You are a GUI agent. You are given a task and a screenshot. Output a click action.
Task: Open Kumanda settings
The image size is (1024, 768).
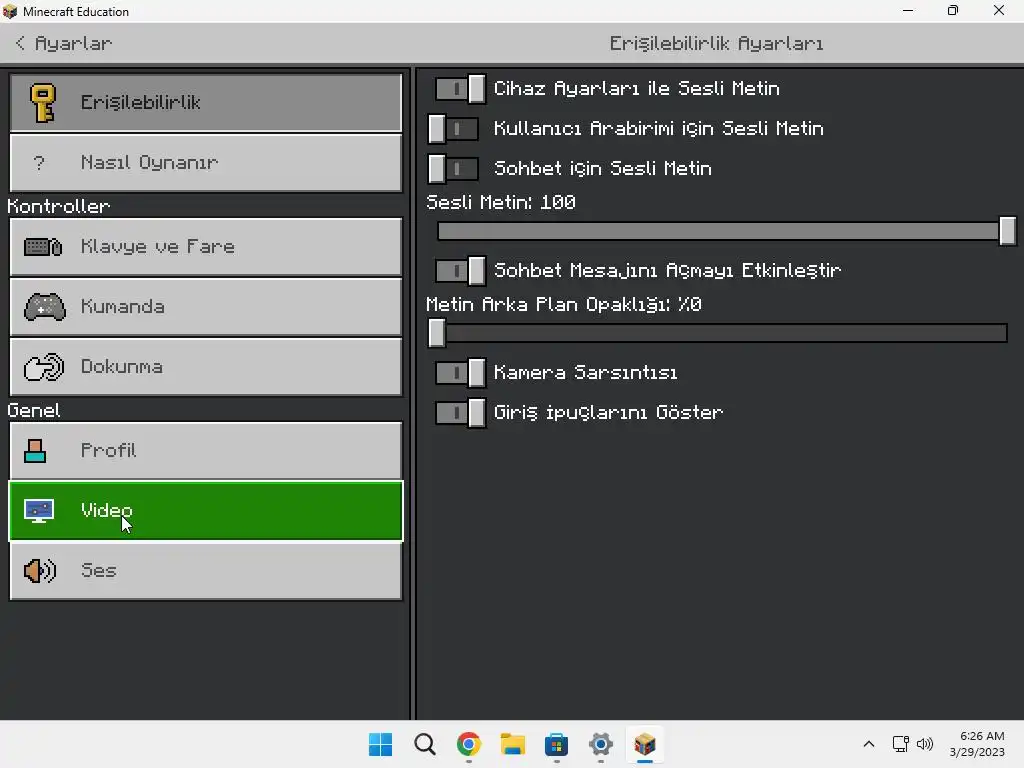click(206, 307)
